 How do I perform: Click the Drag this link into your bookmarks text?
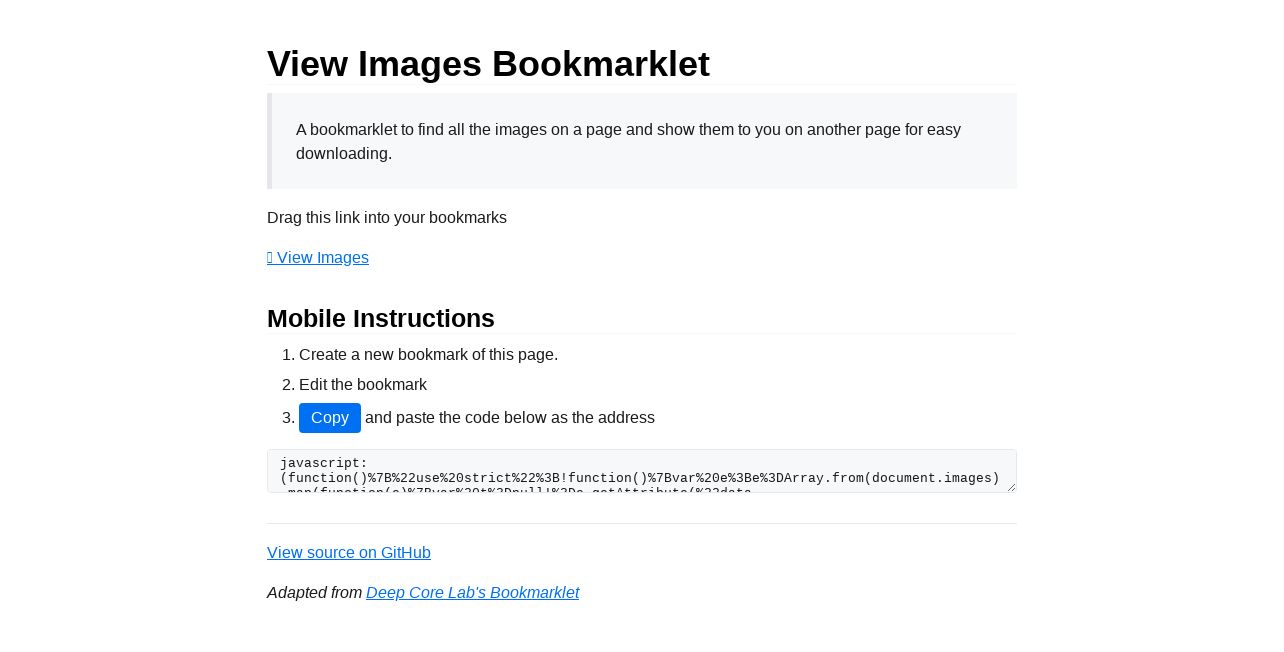[387, 218]
